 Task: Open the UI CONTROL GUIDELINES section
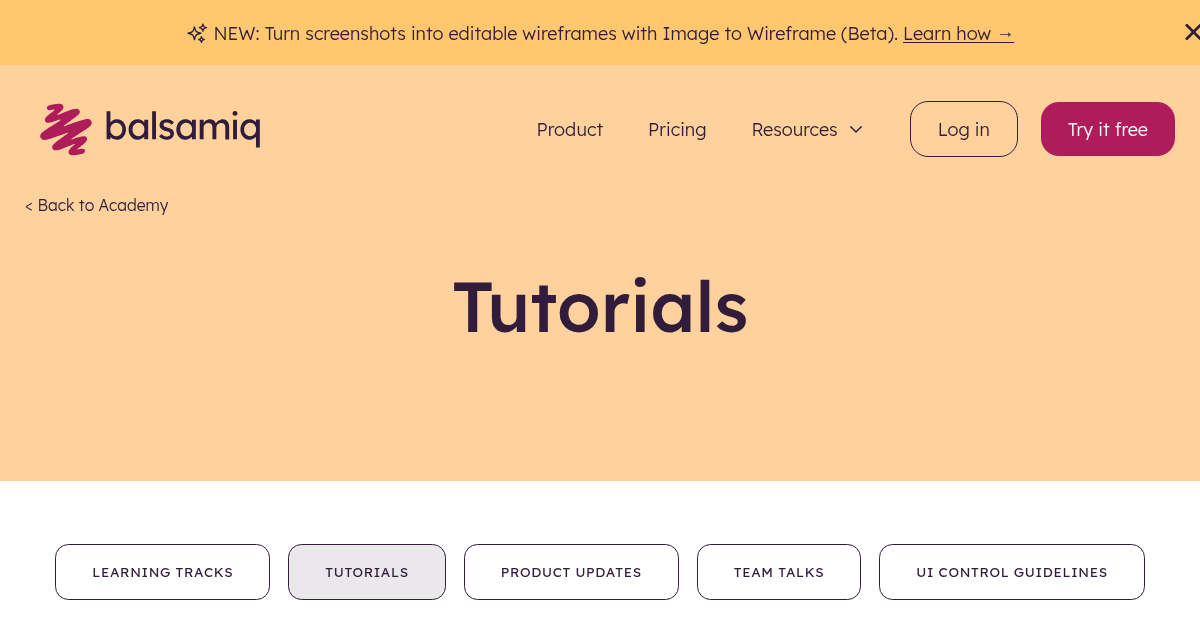click(1011, 572)
